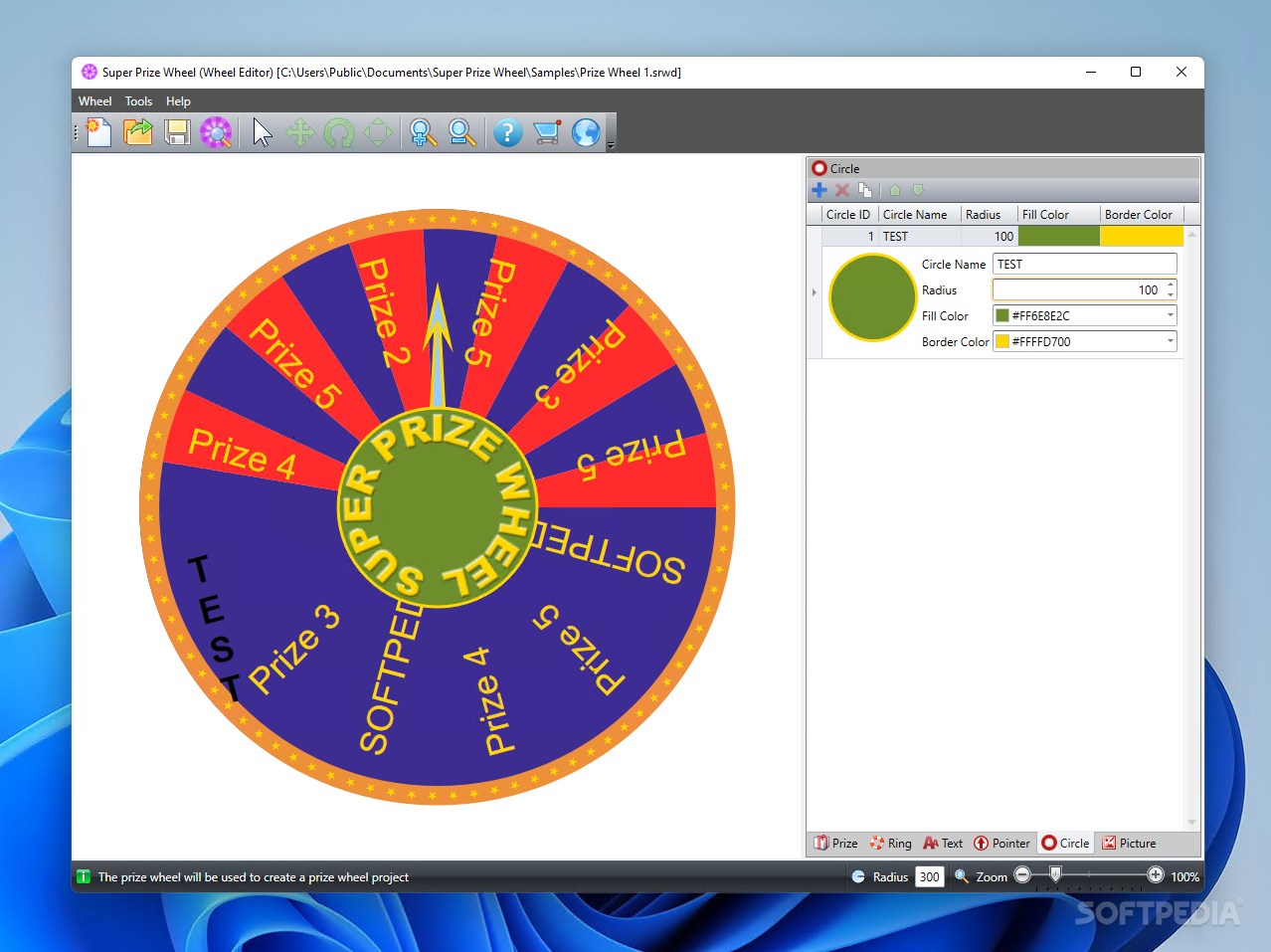Open the Tools menu
1271x952 pixels.
(x=138, y=101)
